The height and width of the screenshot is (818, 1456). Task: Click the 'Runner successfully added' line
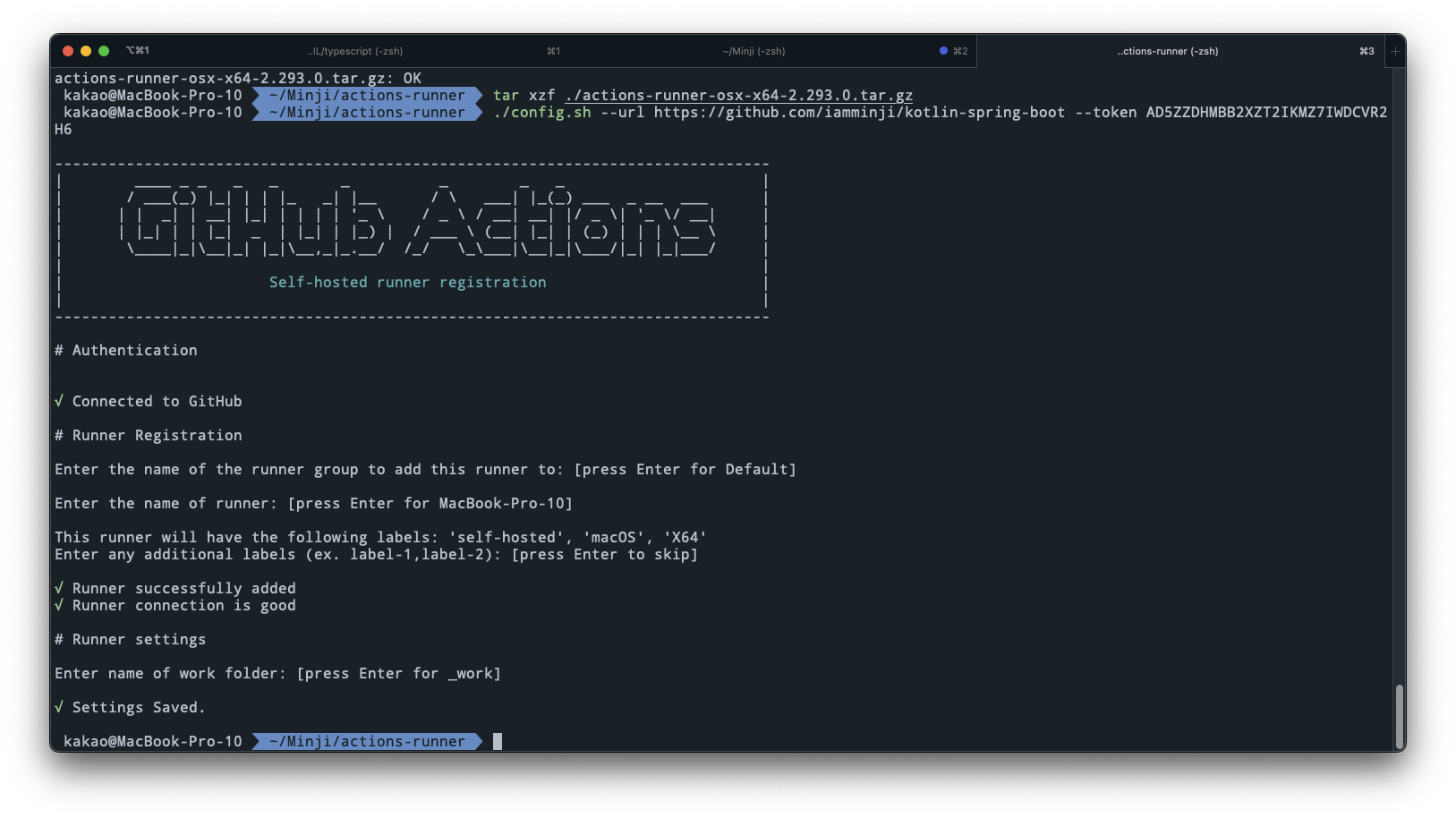click(175, 589)
